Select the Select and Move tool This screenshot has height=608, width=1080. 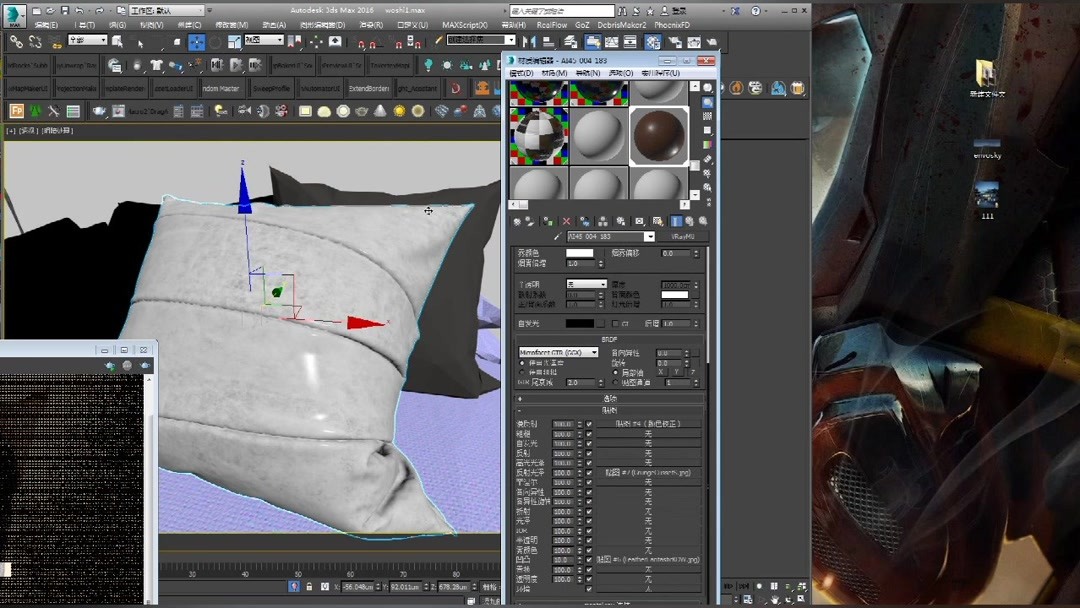[x=198, y=41]
